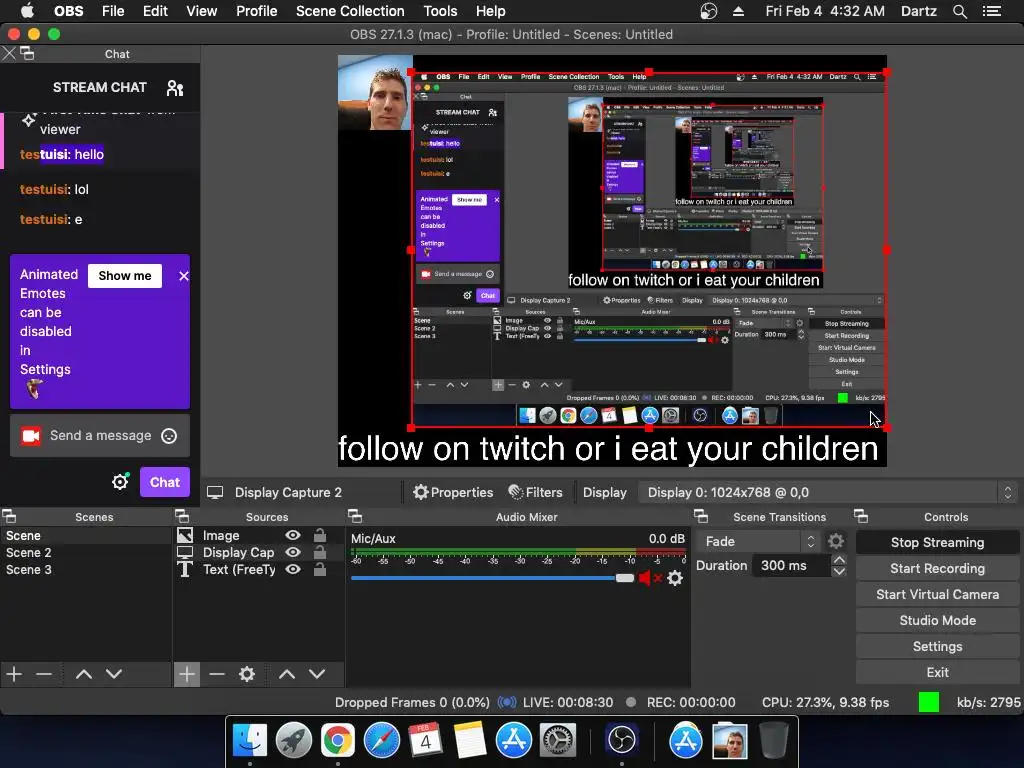
Task: Open OBS Settings from Controls
Action: [937, 647]
